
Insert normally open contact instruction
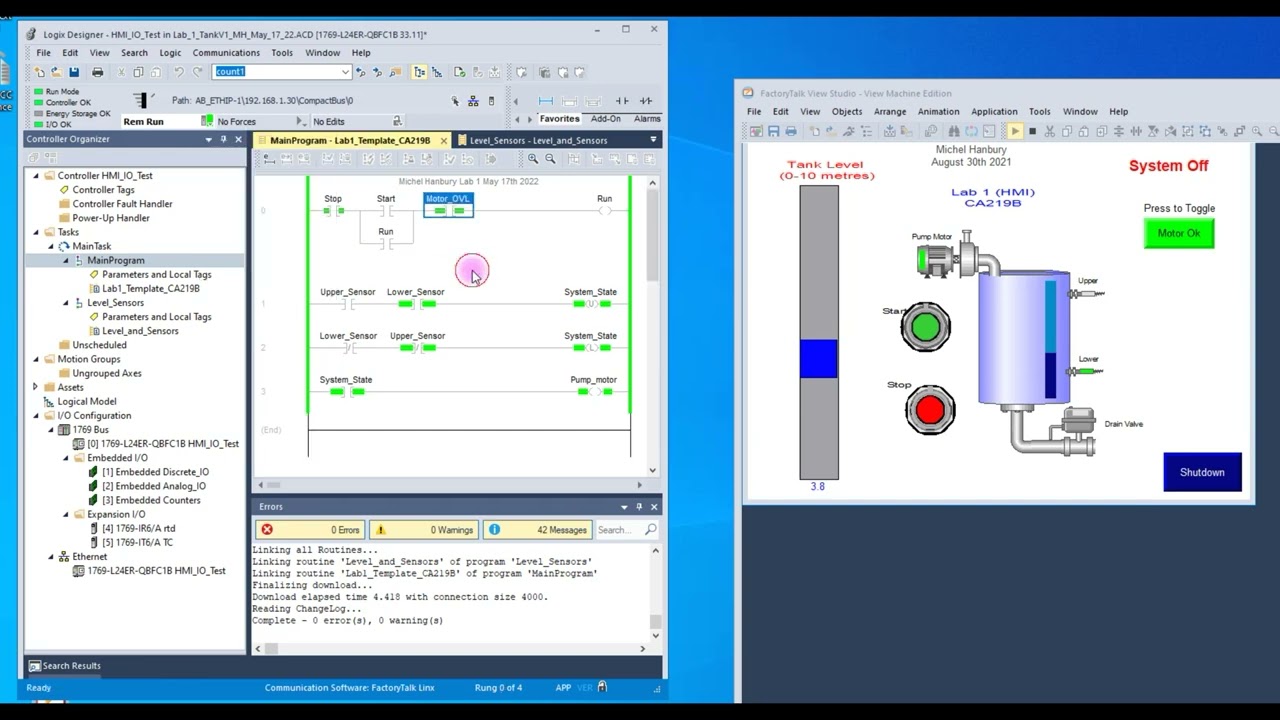tap(622, 101)
